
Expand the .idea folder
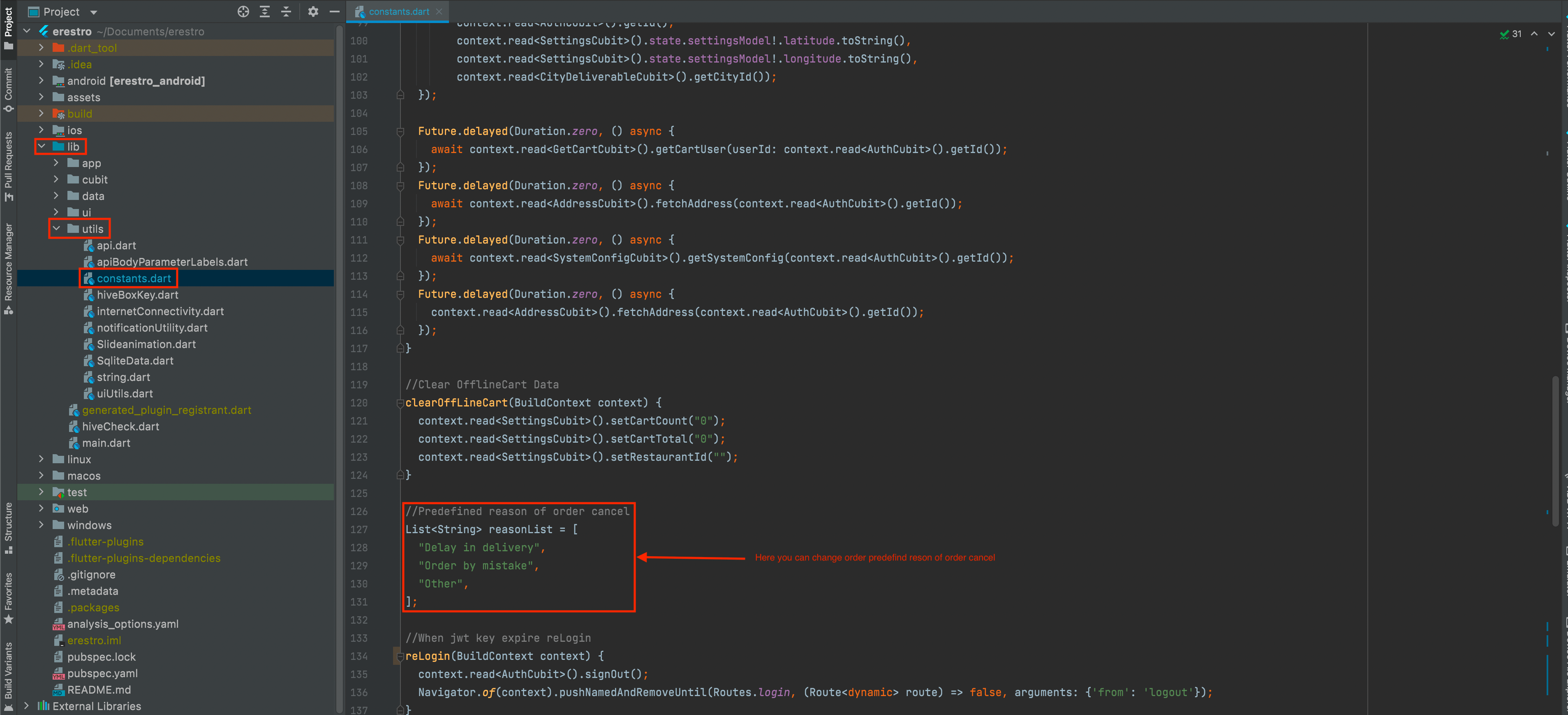tap(42, 64)
